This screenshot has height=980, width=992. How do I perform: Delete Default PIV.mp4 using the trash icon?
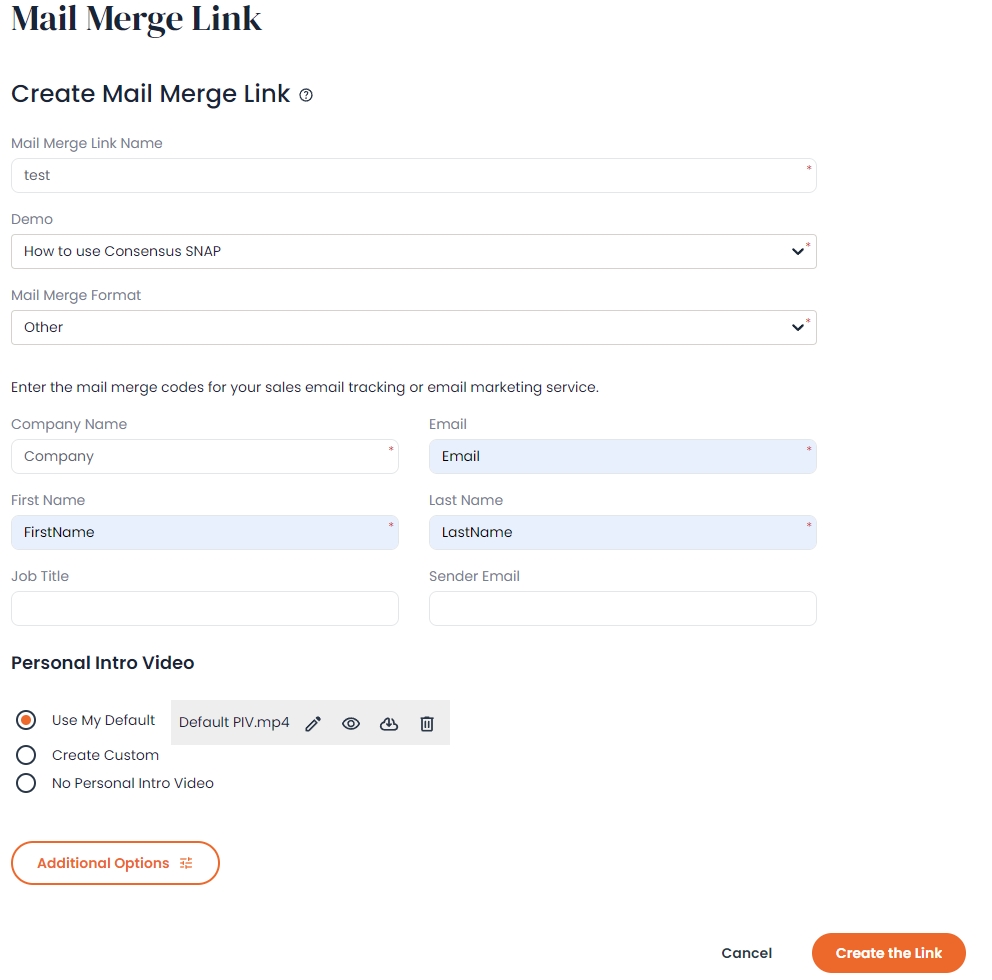427,723
